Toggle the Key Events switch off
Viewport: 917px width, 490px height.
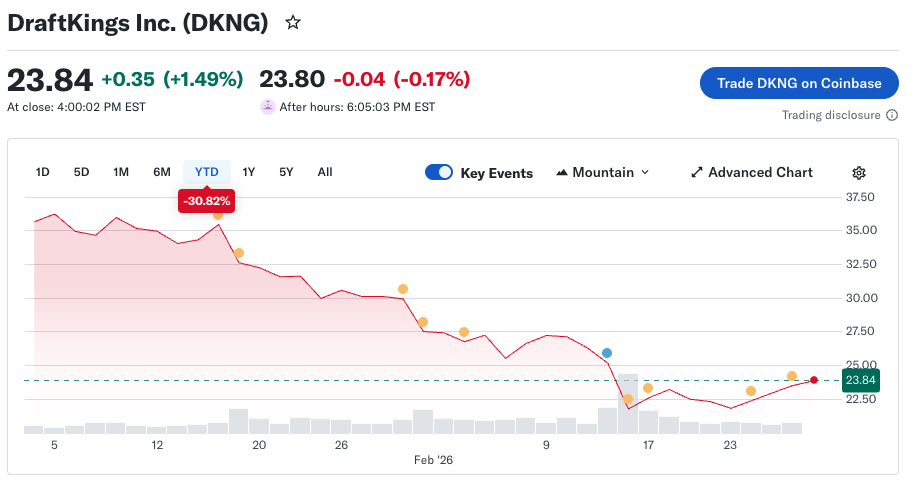439,172
